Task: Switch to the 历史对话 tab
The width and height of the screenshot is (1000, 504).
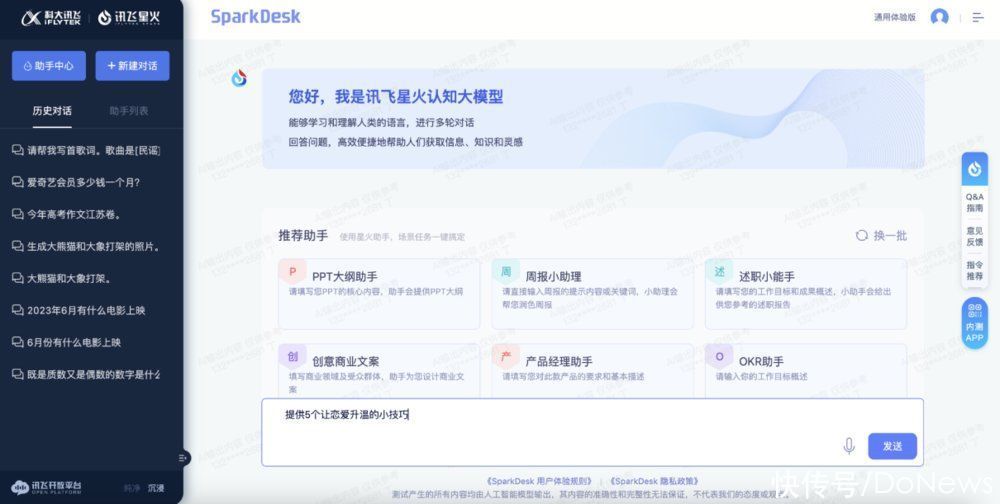Action: click(52, 110)
